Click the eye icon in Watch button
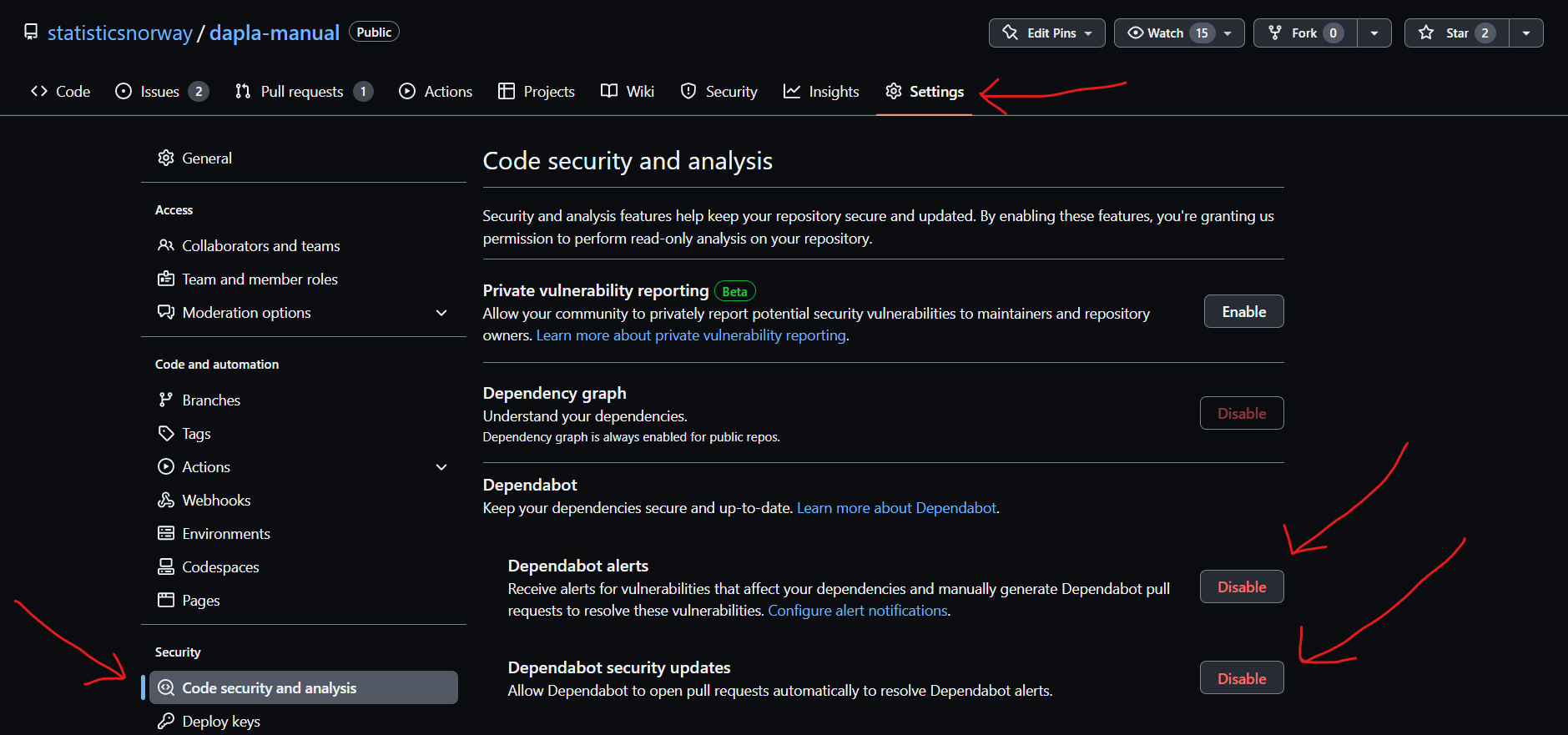 pyautogui.click(x=1135, y=33)
